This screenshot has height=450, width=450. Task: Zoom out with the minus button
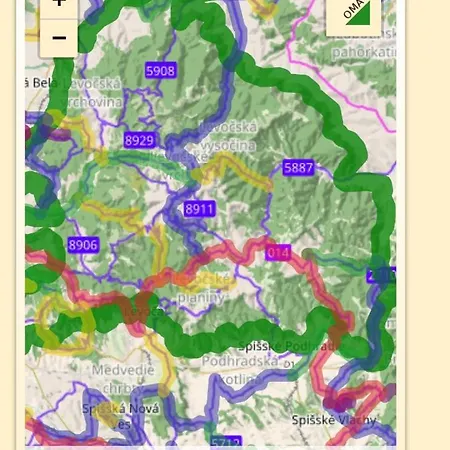[59, 38]
